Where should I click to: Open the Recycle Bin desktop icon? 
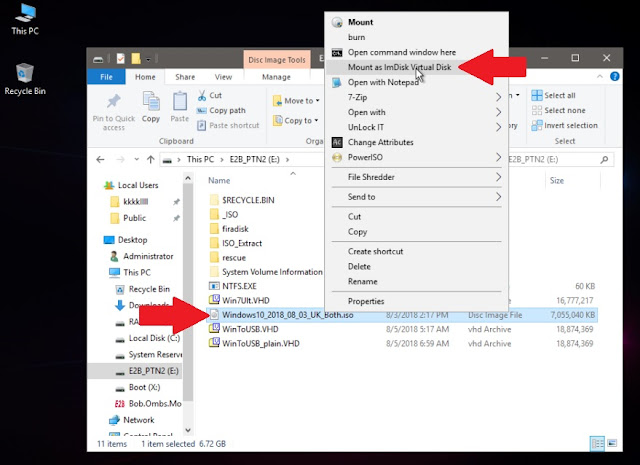pyautogui.click(x=25, y=79)
